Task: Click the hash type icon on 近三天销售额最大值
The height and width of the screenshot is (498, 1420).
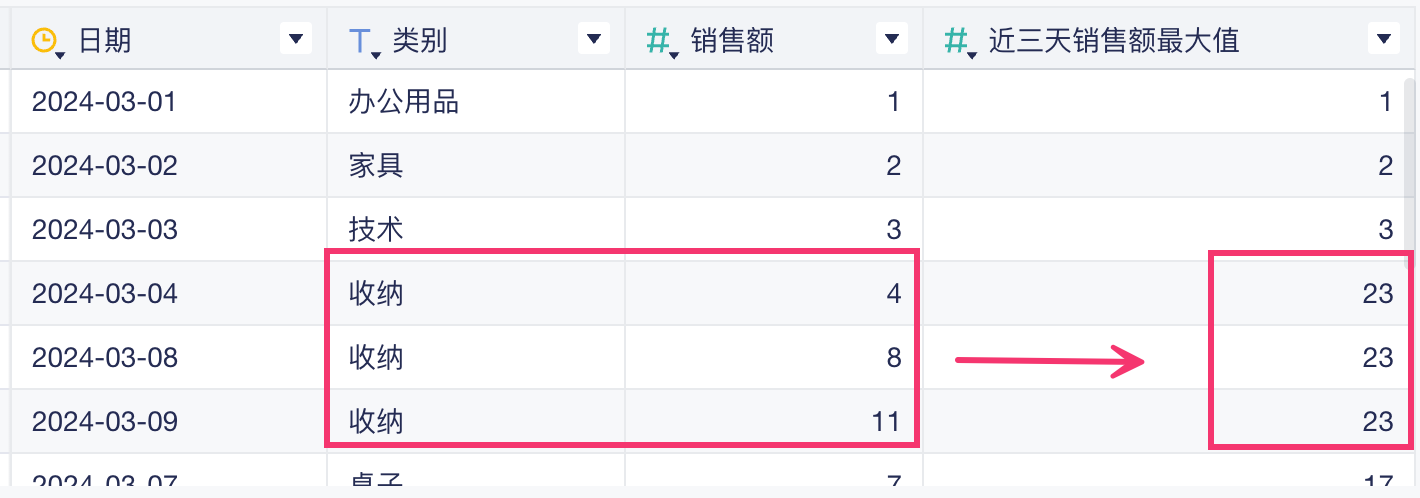Action: point(956,40)
